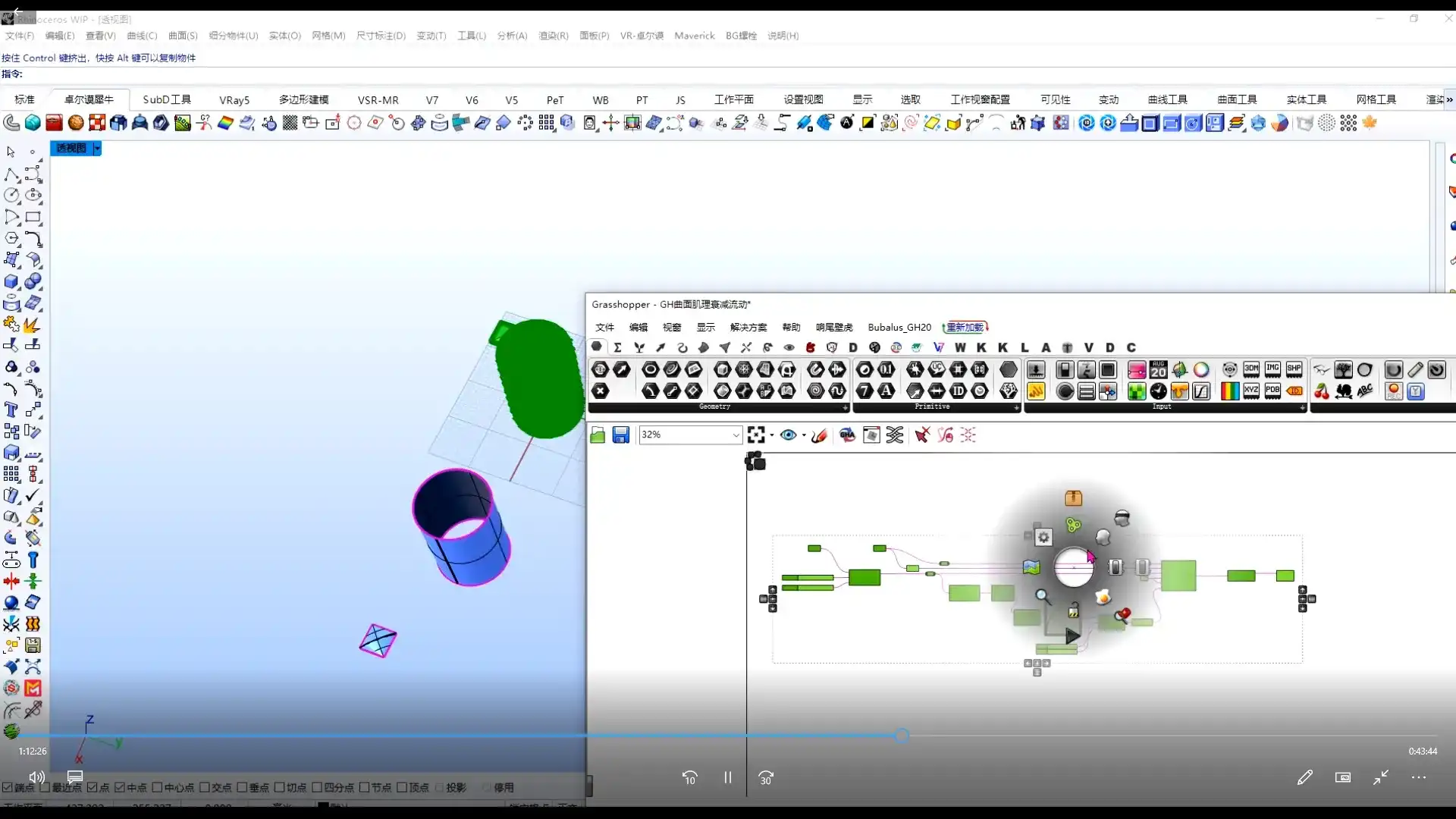The image size is (1456, 819).
Task: Select the Rhino pointer select tool
Action: tap(11, 152)
